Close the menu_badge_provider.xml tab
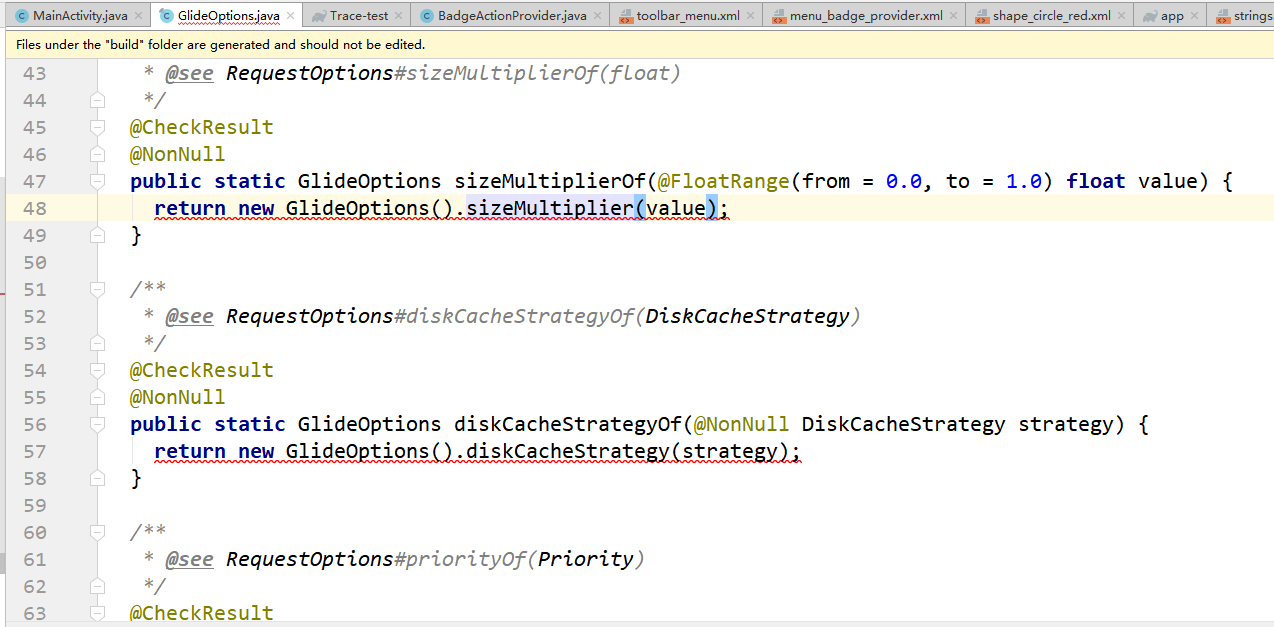Viewport: 1274px width, 627px height. (x=954, y=16)
